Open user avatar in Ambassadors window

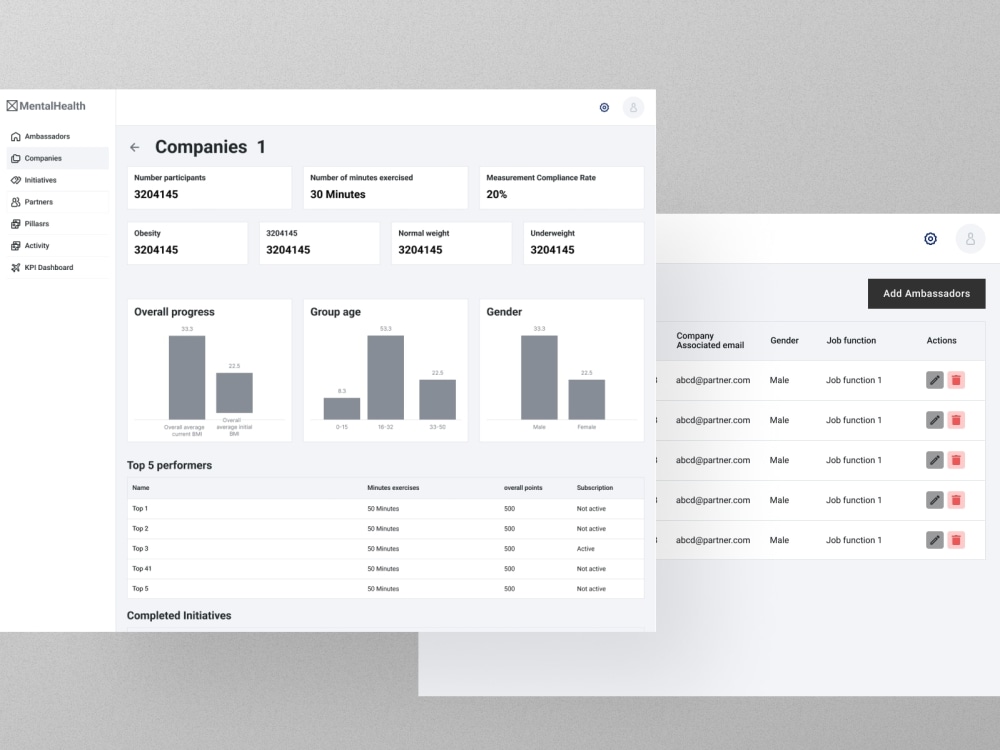click(970, 239)
